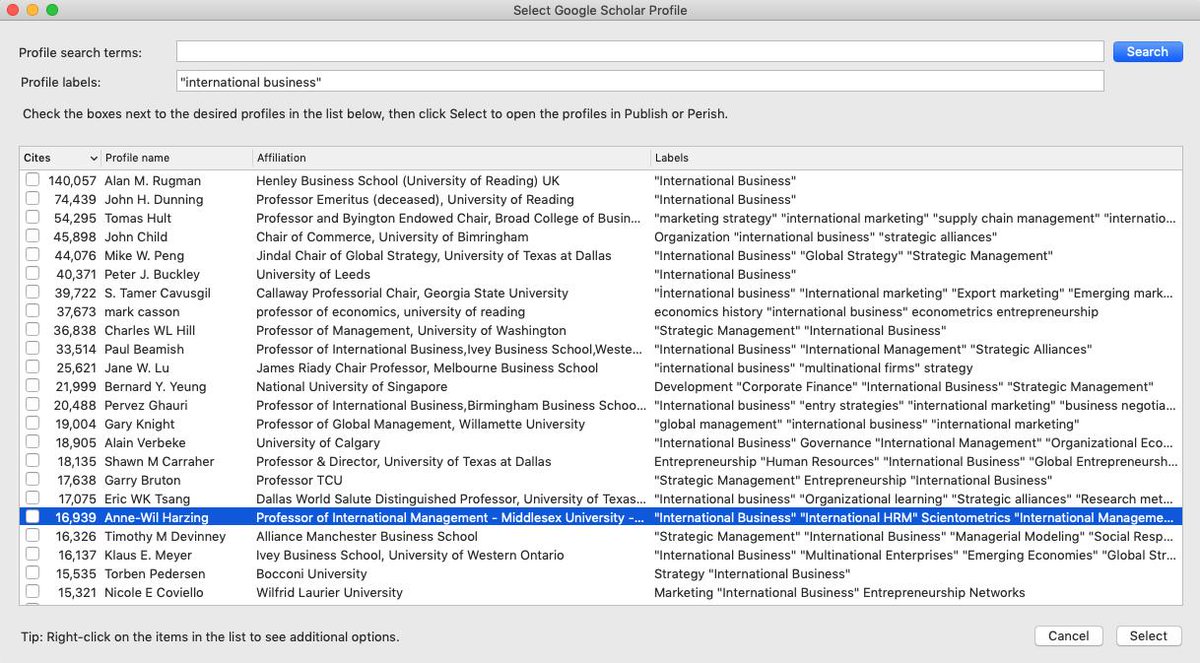This screenshot has height=663, width=1200.
Task: Tick the checkbox for Garry Bruton
Action: [33, 480]
